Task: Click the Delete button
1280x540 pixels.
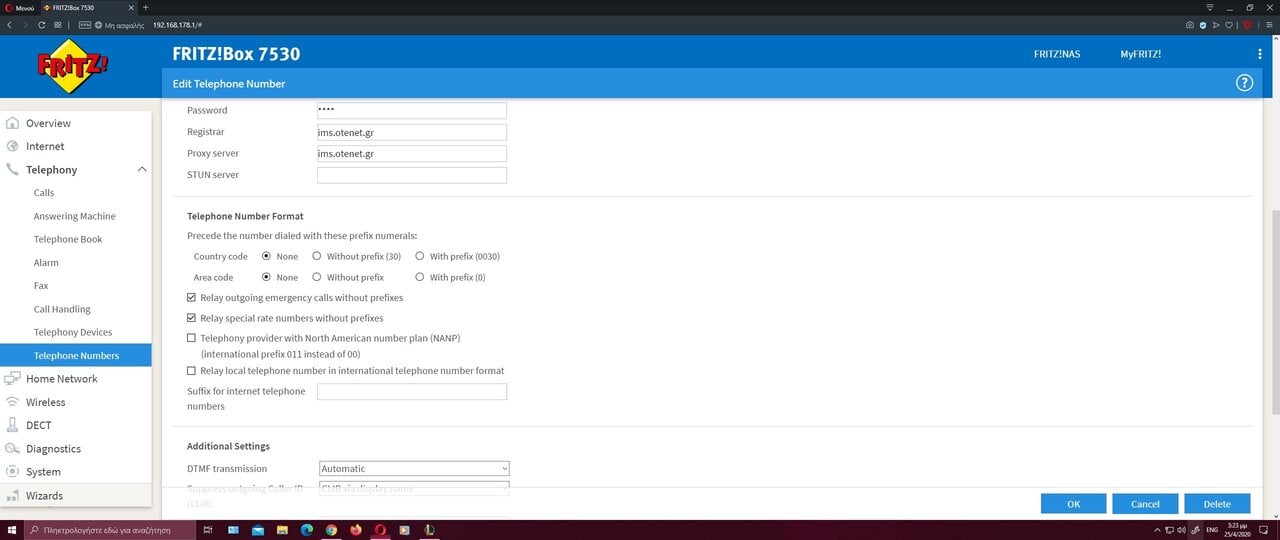Action: pyautogui.click(x=1217, y=504)
